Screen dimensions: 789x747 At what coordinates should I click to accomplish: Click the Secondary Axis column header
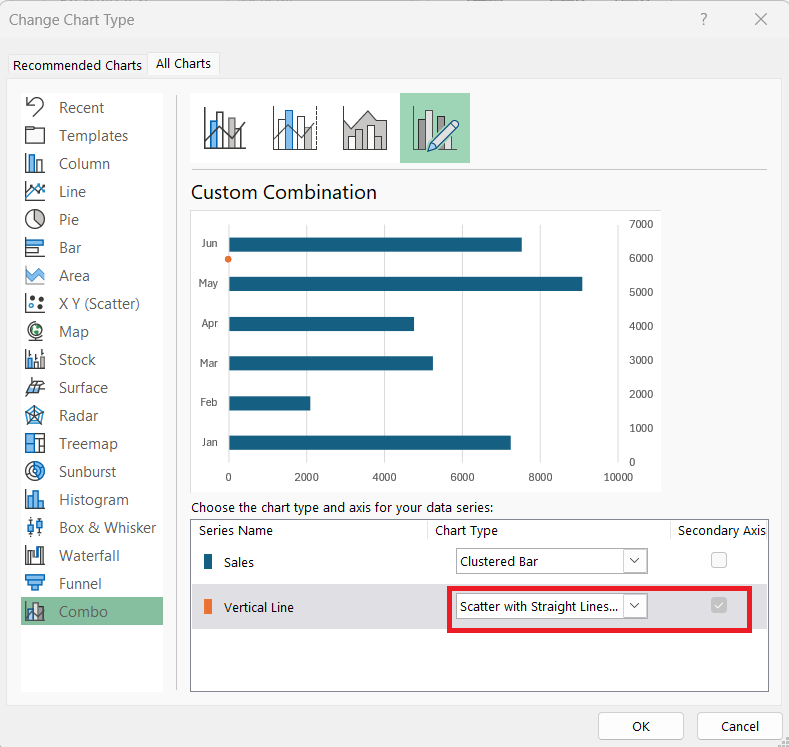click(x=721, y=530)
